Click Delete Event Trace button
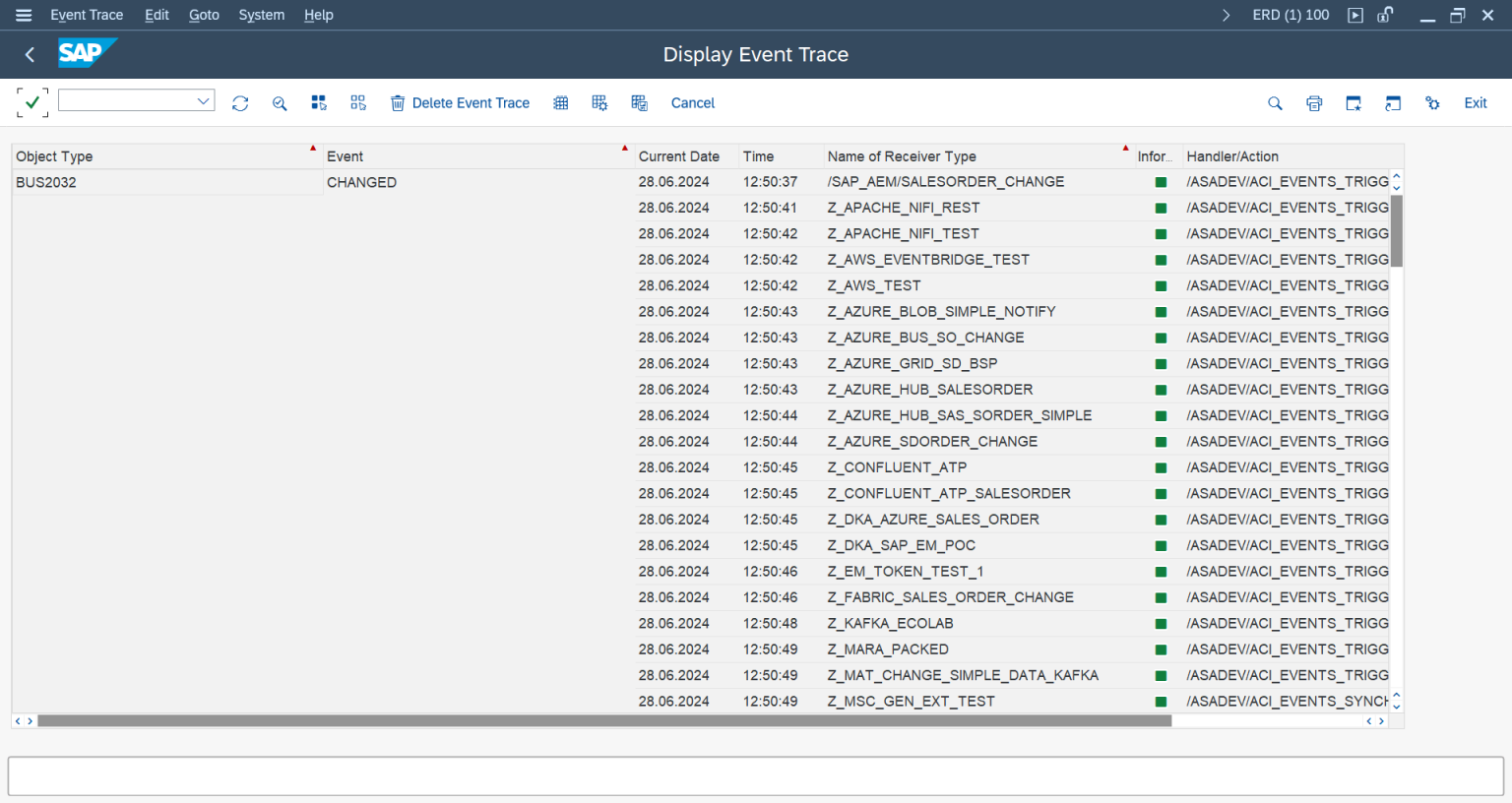 [x=460, y=103]
